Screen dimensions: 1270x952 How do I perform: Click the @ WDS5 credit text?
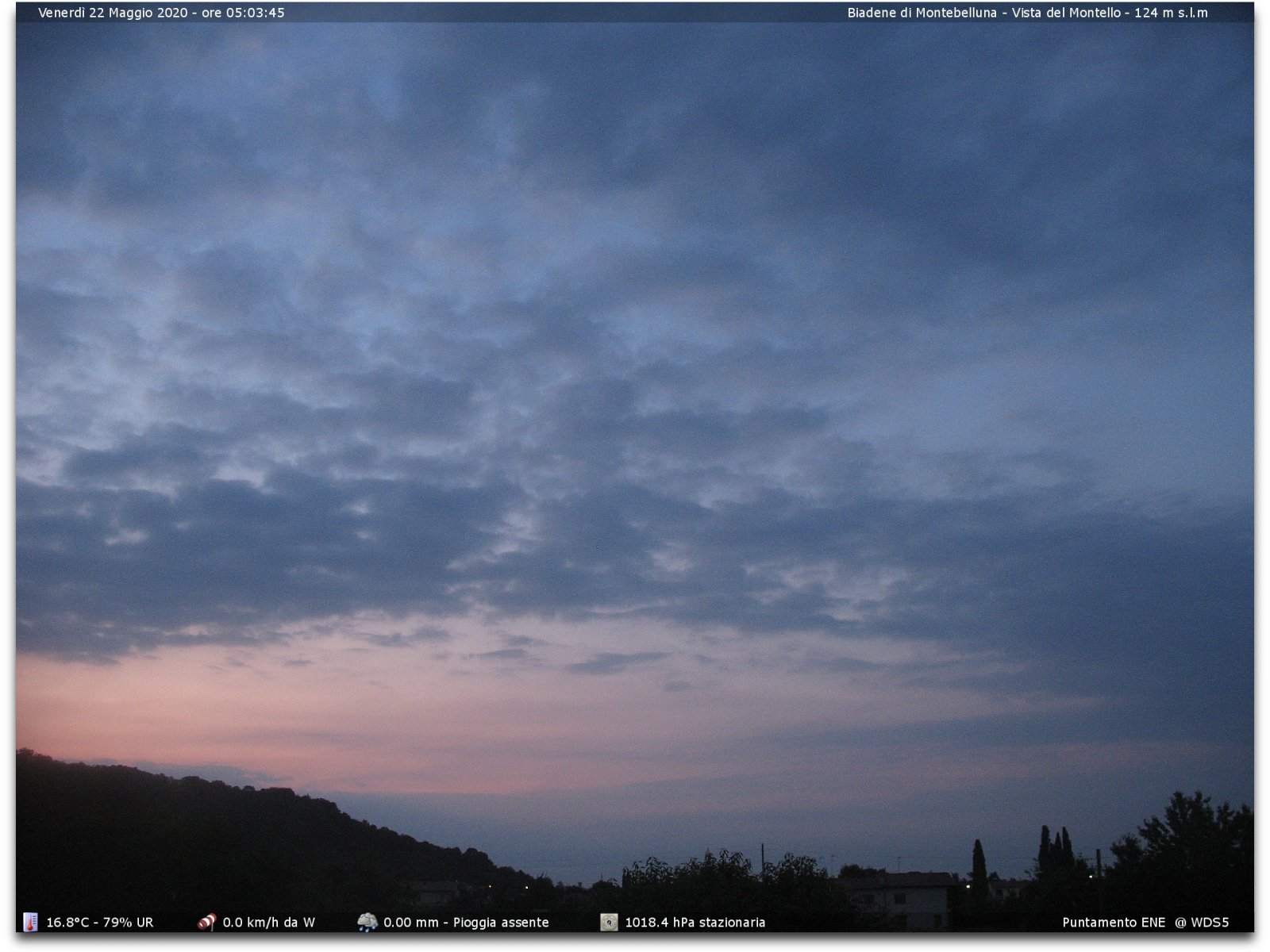pyautogui.click(x=1202, y=923)
